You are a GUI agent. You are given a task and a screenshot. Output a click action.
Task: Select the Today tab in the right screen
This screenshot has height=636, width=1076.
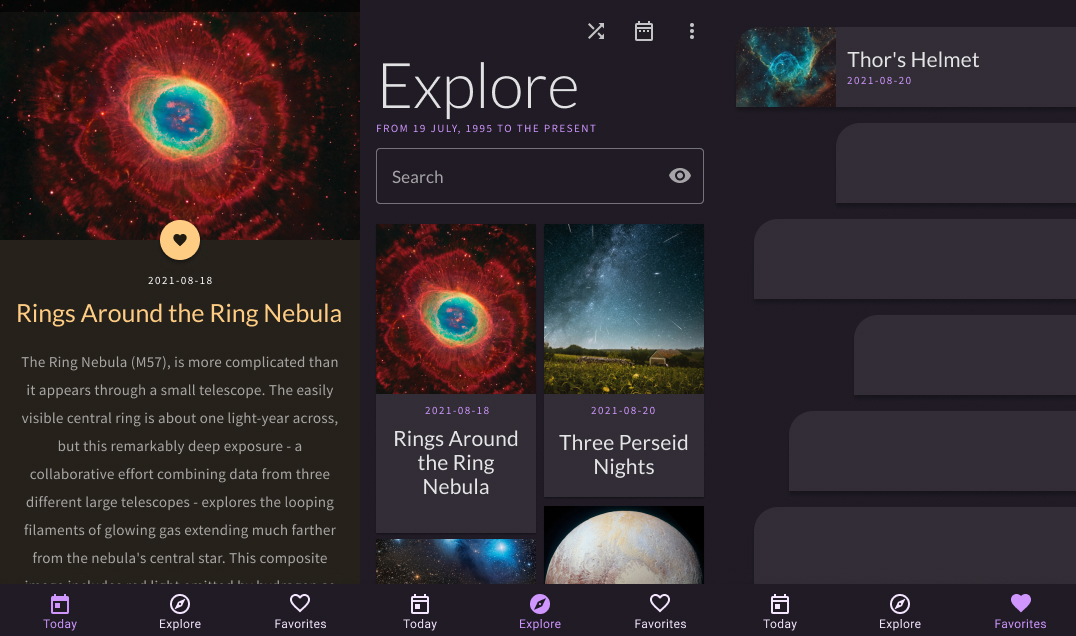780,611
